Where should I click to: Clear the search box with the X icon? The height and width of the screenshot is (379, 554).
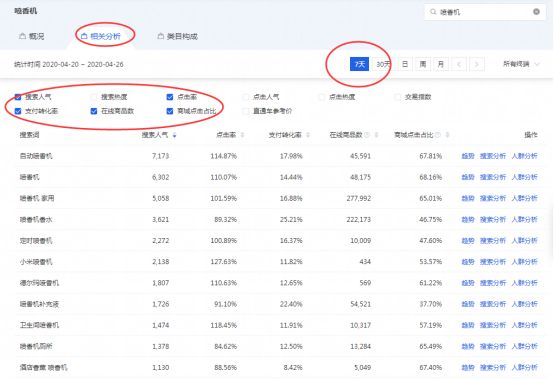[x=536, y=12]
